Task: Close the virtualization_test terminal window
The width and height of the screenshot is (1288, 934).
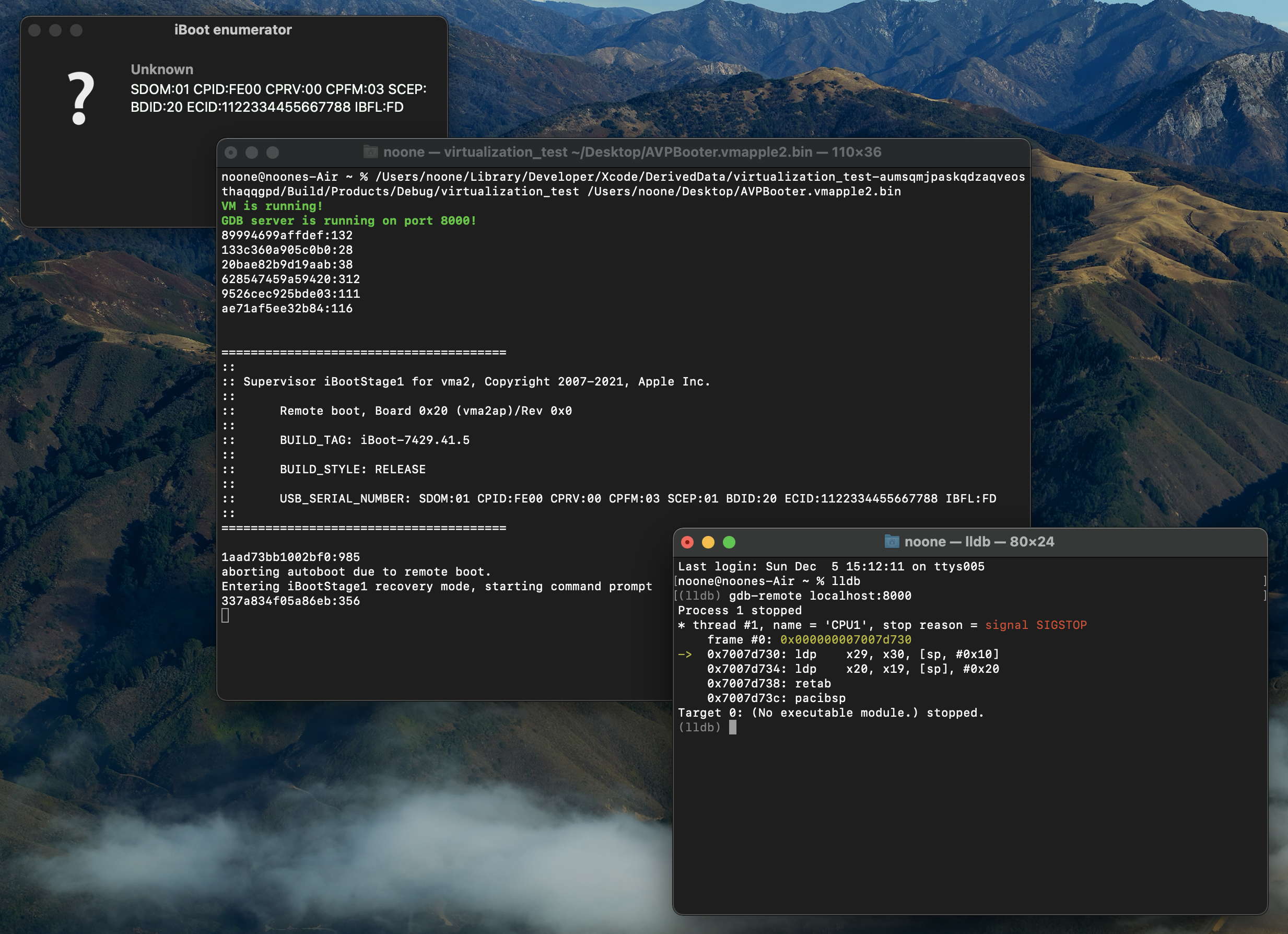Action: [230, 152]
